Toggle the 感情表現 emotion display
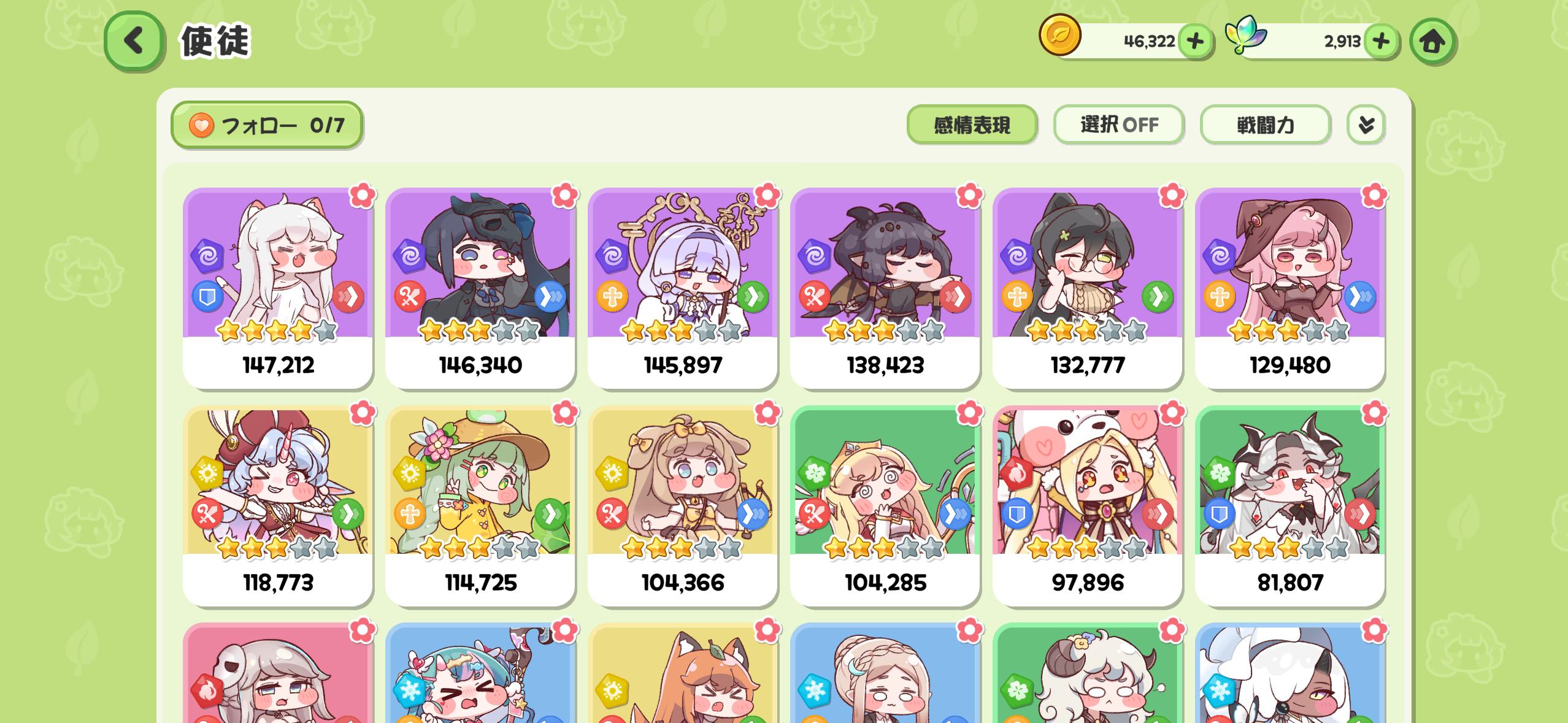The height and width of the screenshot is (723, 1568). 972,125
